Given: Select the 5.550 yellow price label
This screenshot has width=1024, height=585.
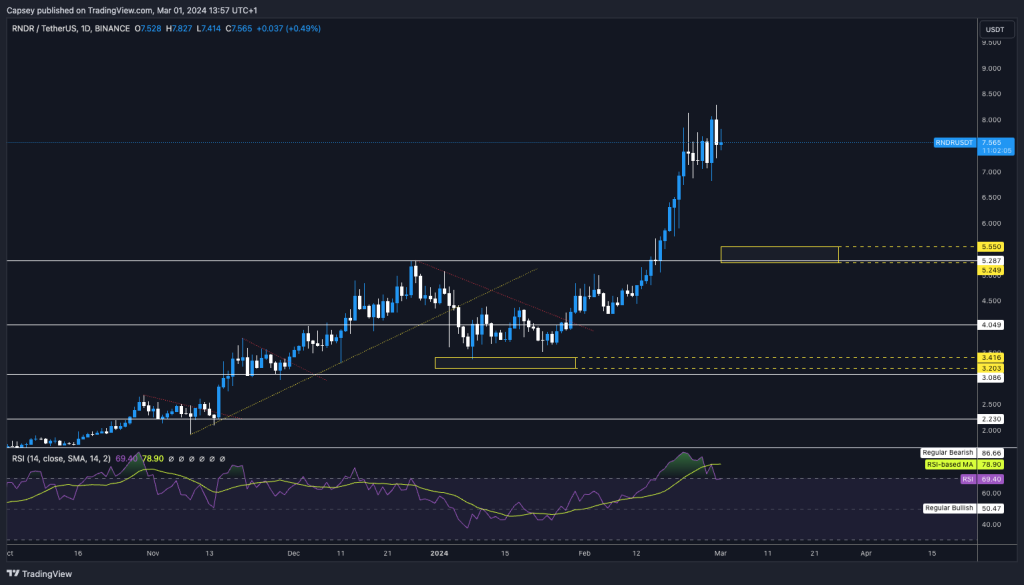Looking at the screenshot, I should (x=991, y=247).
